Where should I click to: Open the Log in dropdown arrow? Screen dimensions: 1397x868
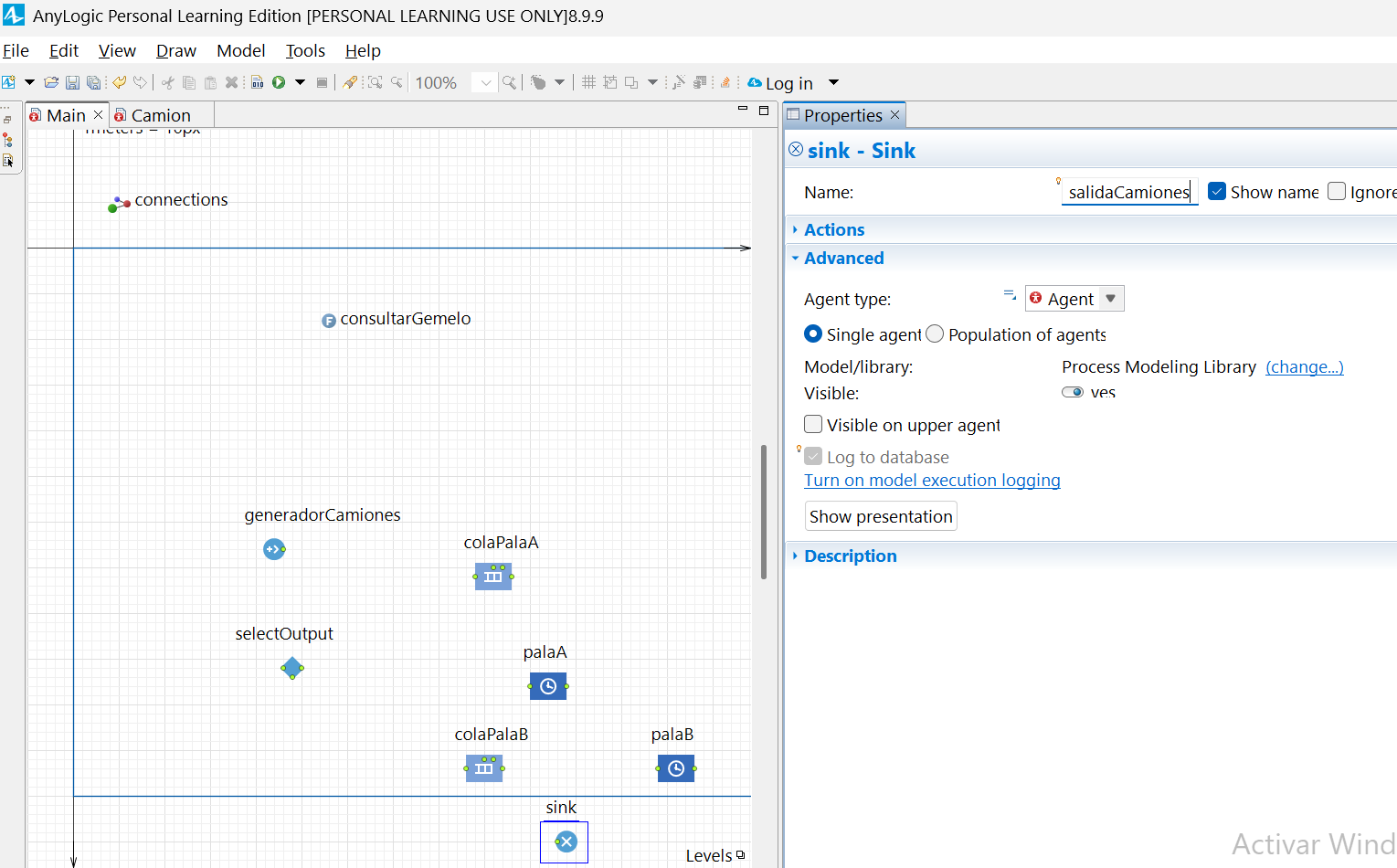pyautogui.click(x=833, y=82)
